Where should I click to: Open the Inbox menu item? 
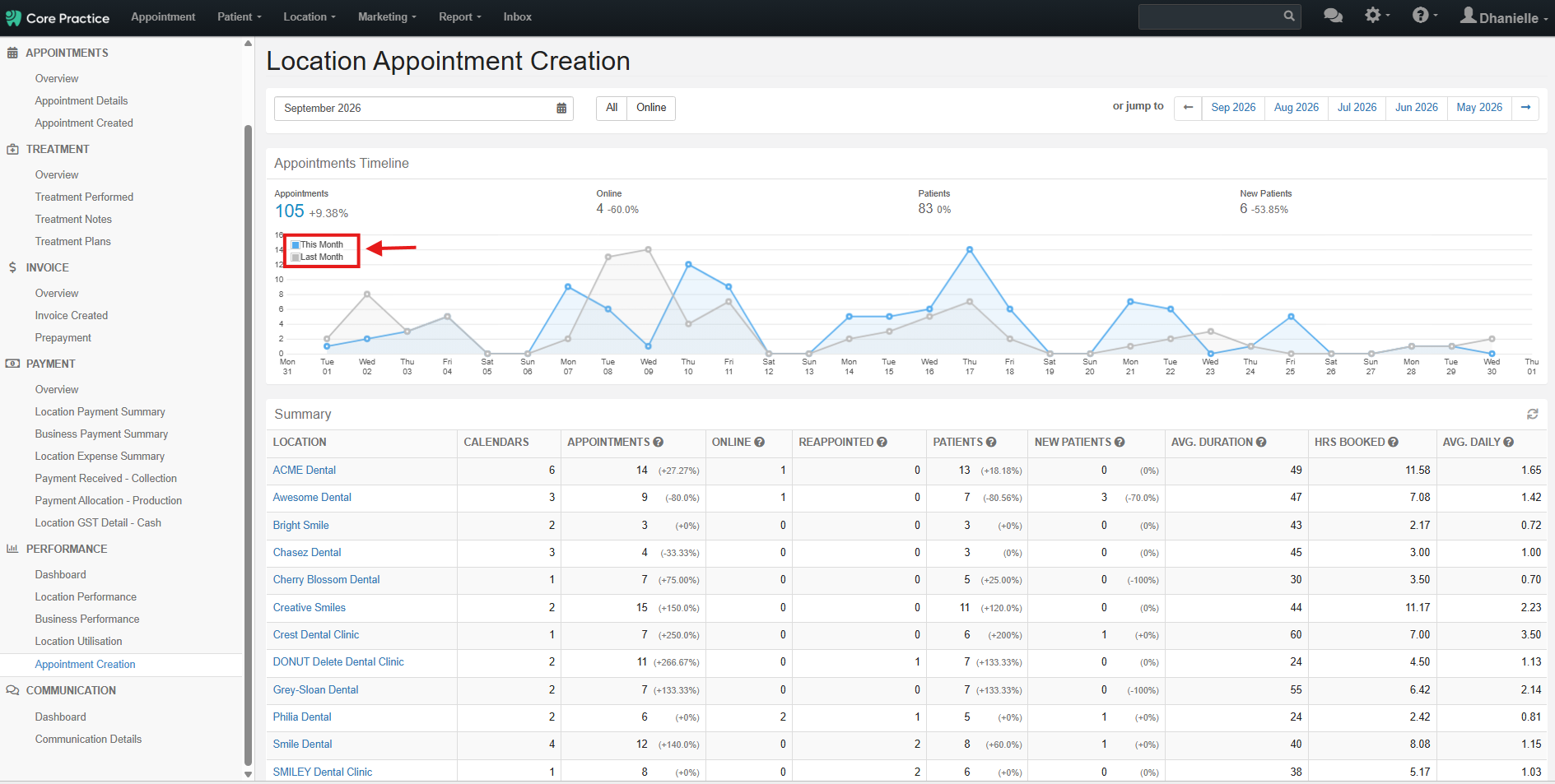point(517,16)
